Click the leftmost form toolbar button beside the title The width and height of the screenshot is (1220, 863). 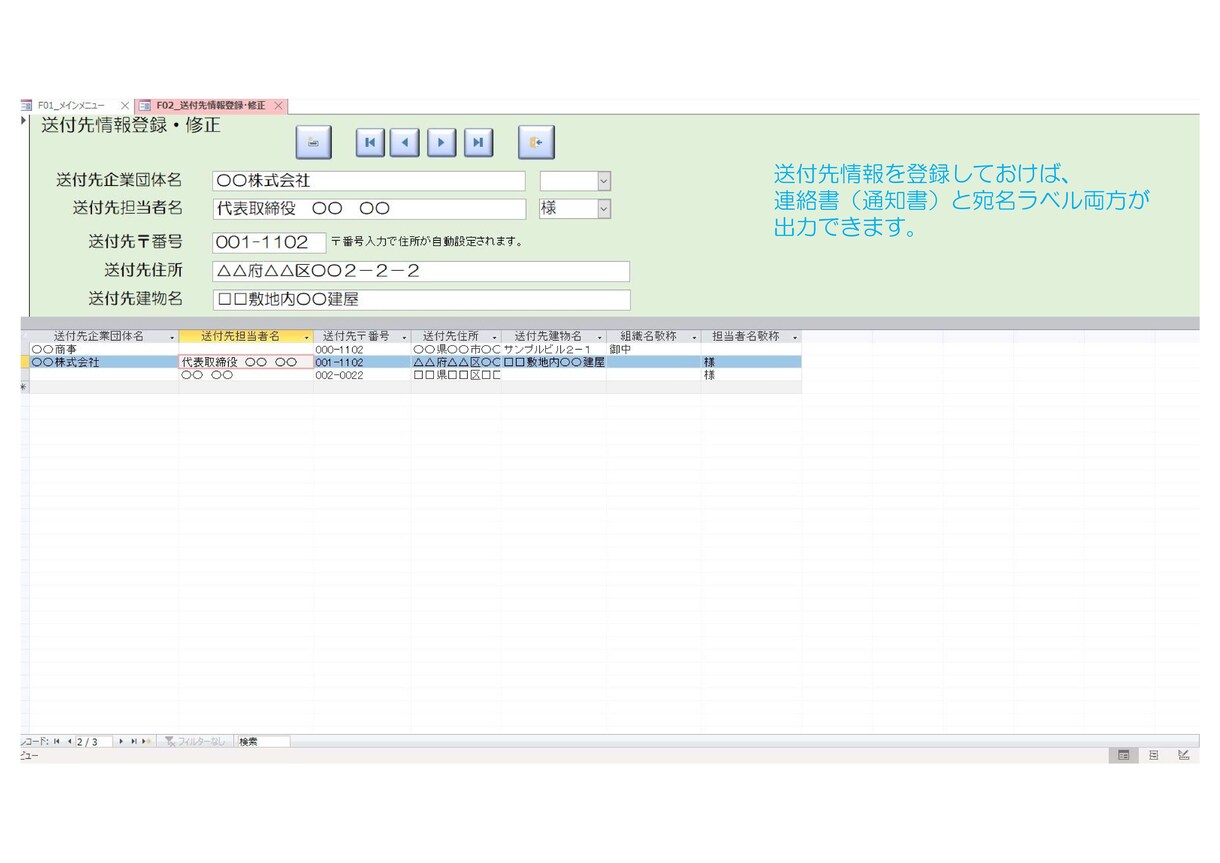click(314, 143)
